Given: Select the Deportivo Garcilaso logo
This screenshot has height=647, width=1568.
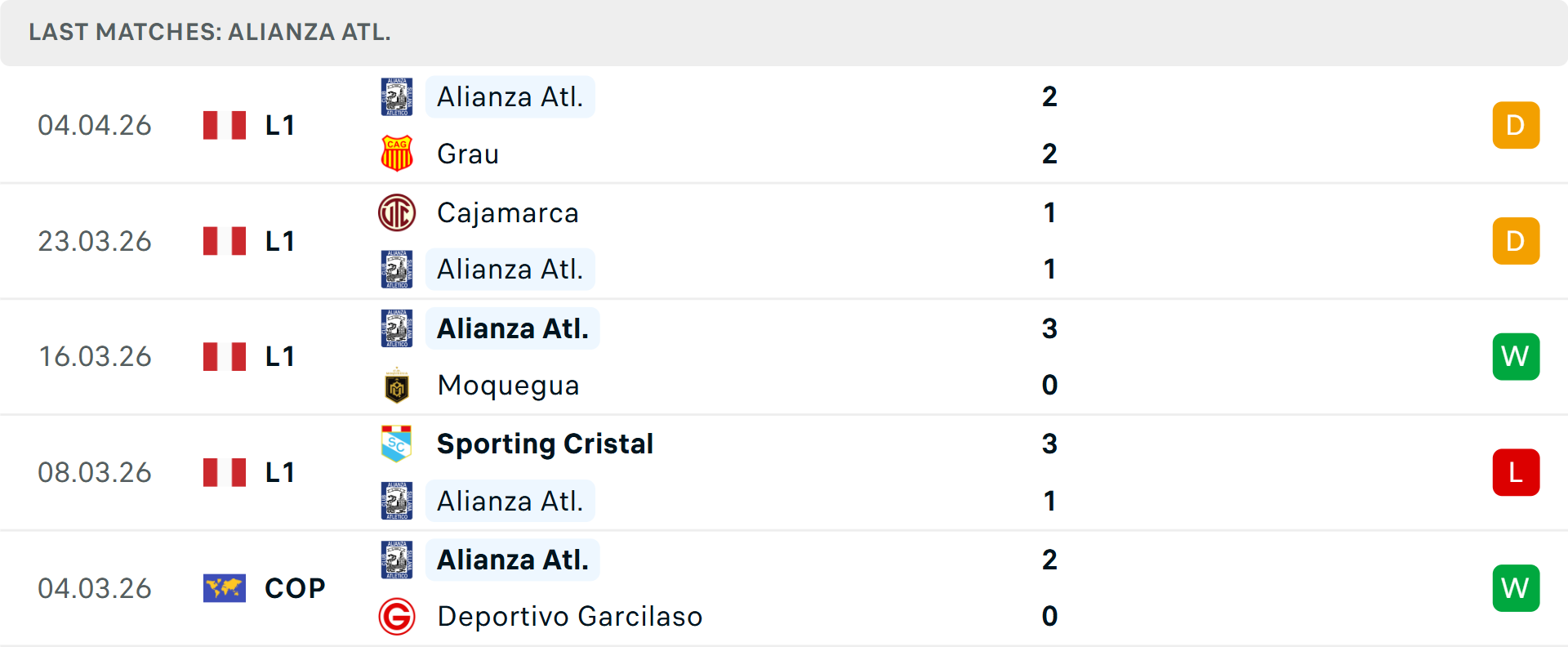Looking at the screenshot, I should [397, 617].
